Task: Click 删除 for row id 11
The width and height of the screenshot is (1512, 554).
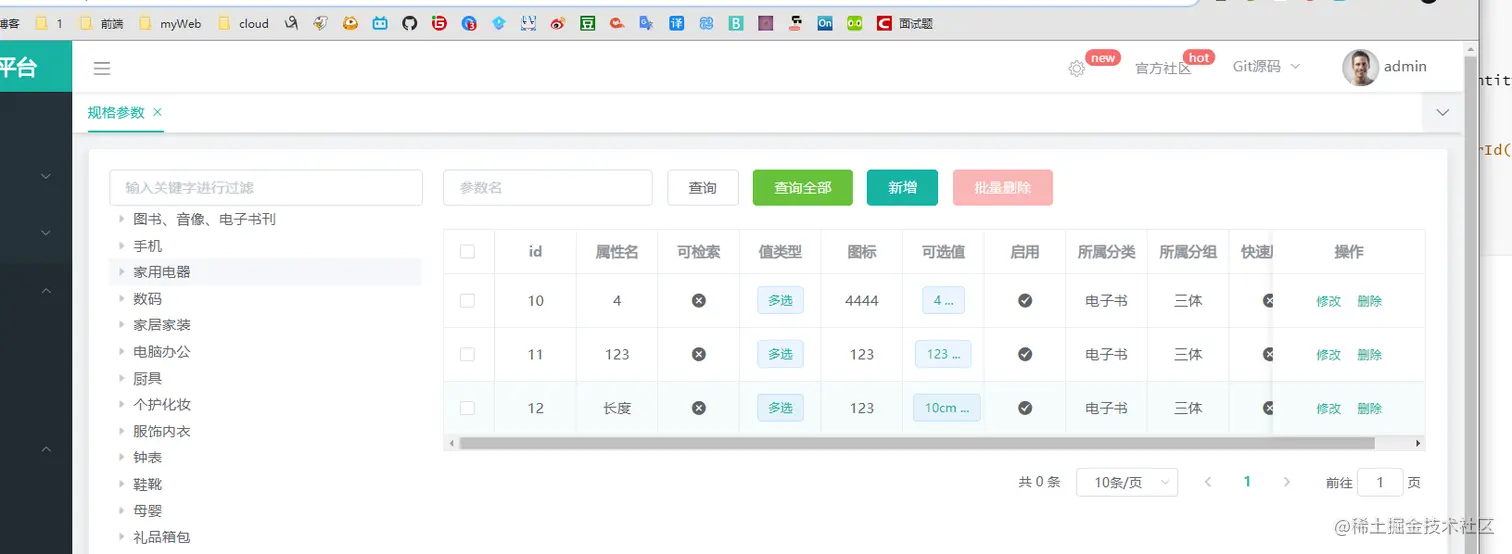Action: pyautogui.click(x=1370, y=354)
